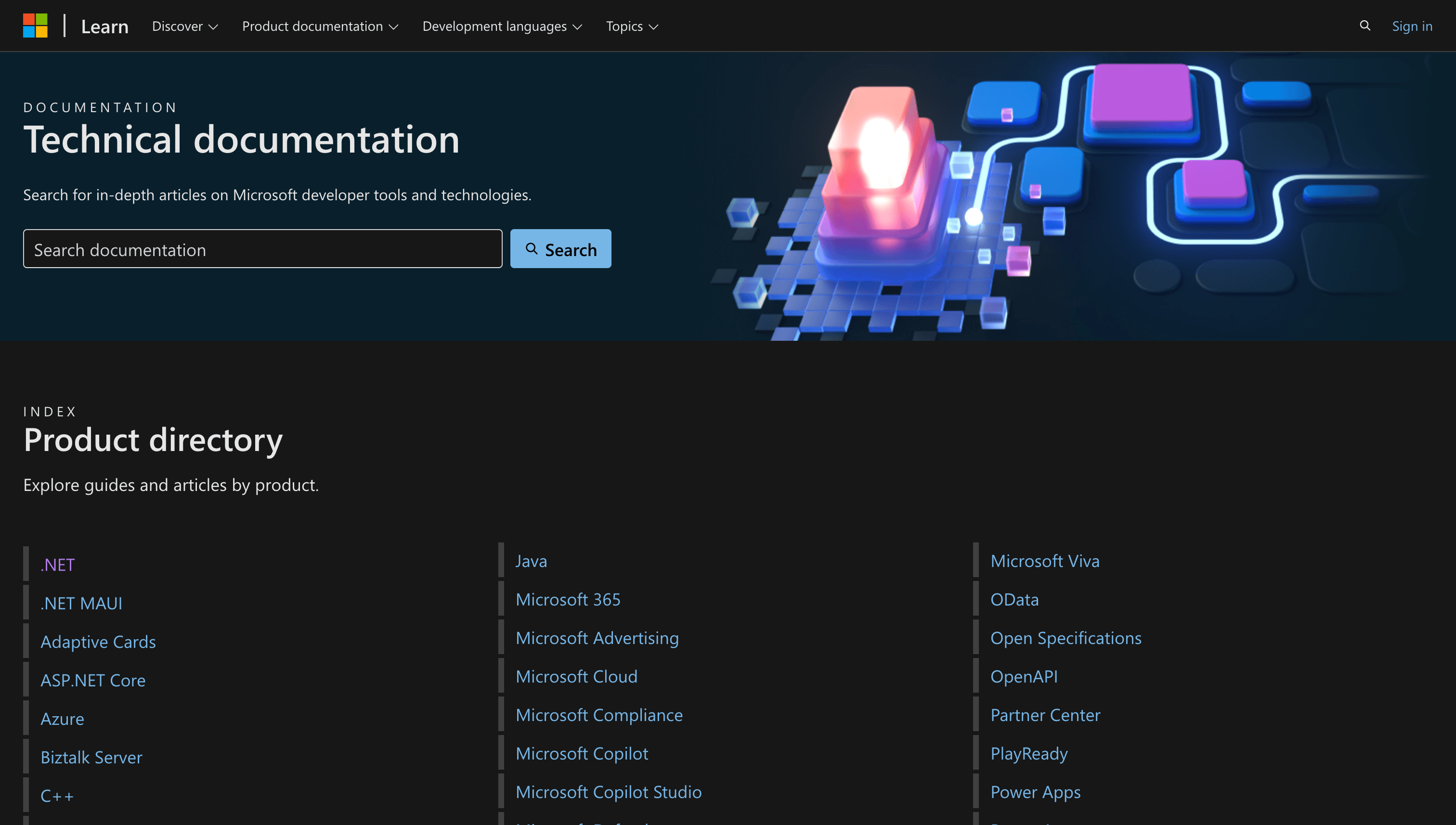Open the OpenAPI link
The height and width of the screenshot is (825, 1456).
click(1024, 677)
